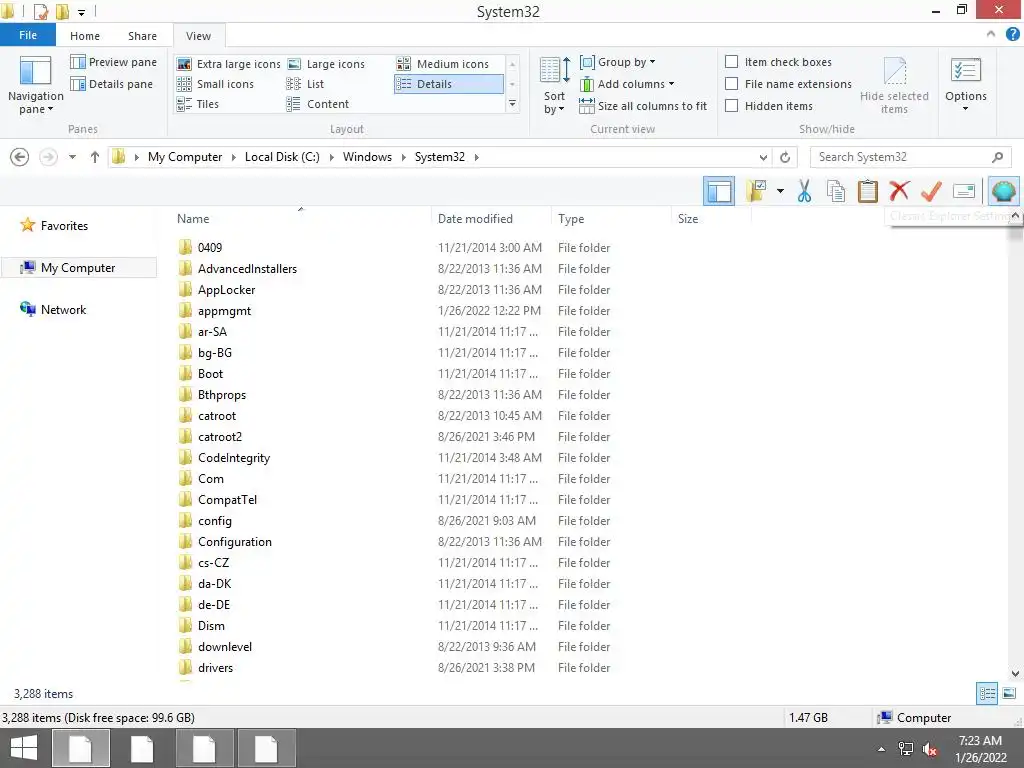The image size is (1024, 768).
Task: Choose Extra large icons layout
Action: coord(229,64)
